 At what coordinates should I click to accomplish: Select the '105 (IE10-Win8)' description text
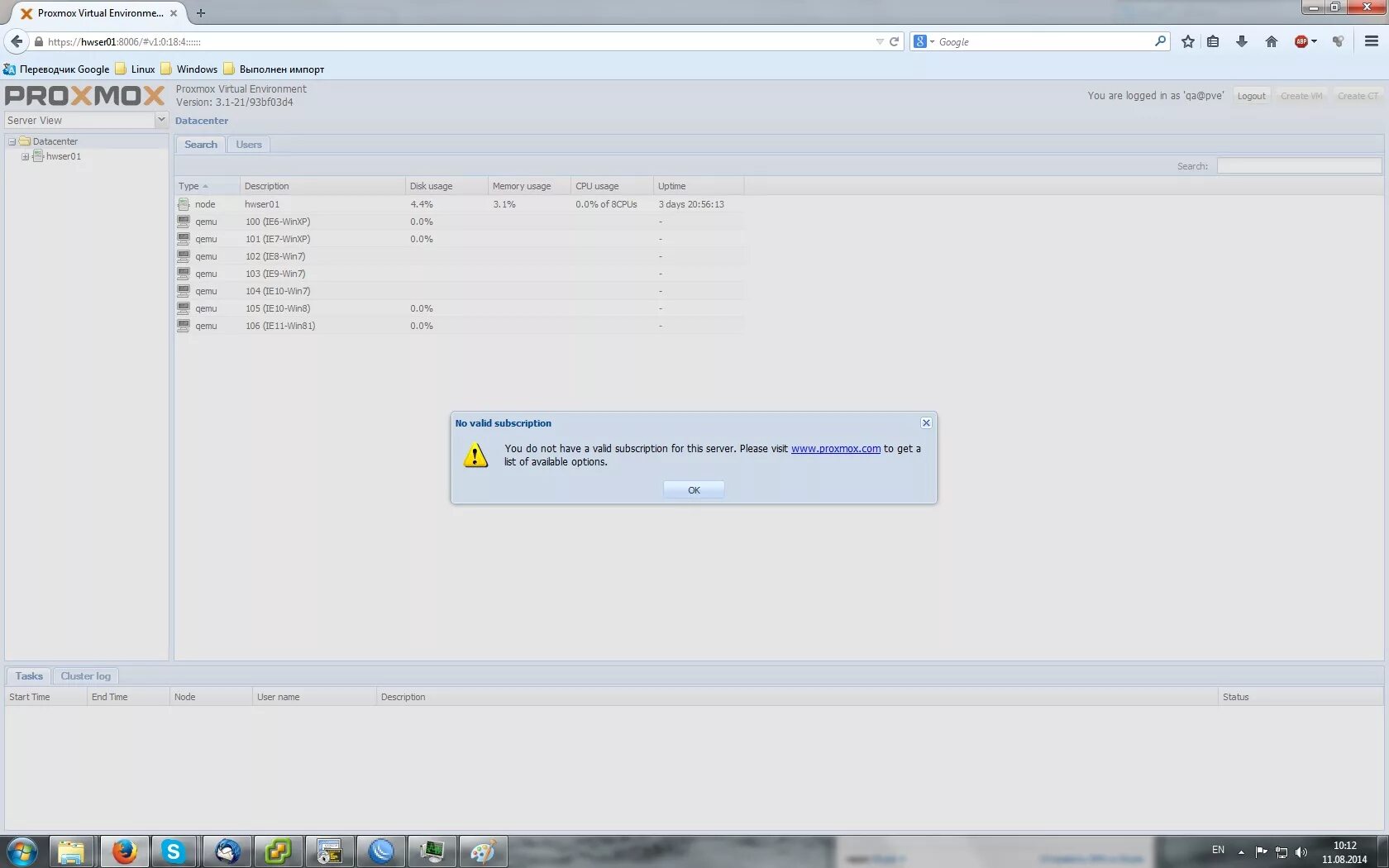coord(278,308)
